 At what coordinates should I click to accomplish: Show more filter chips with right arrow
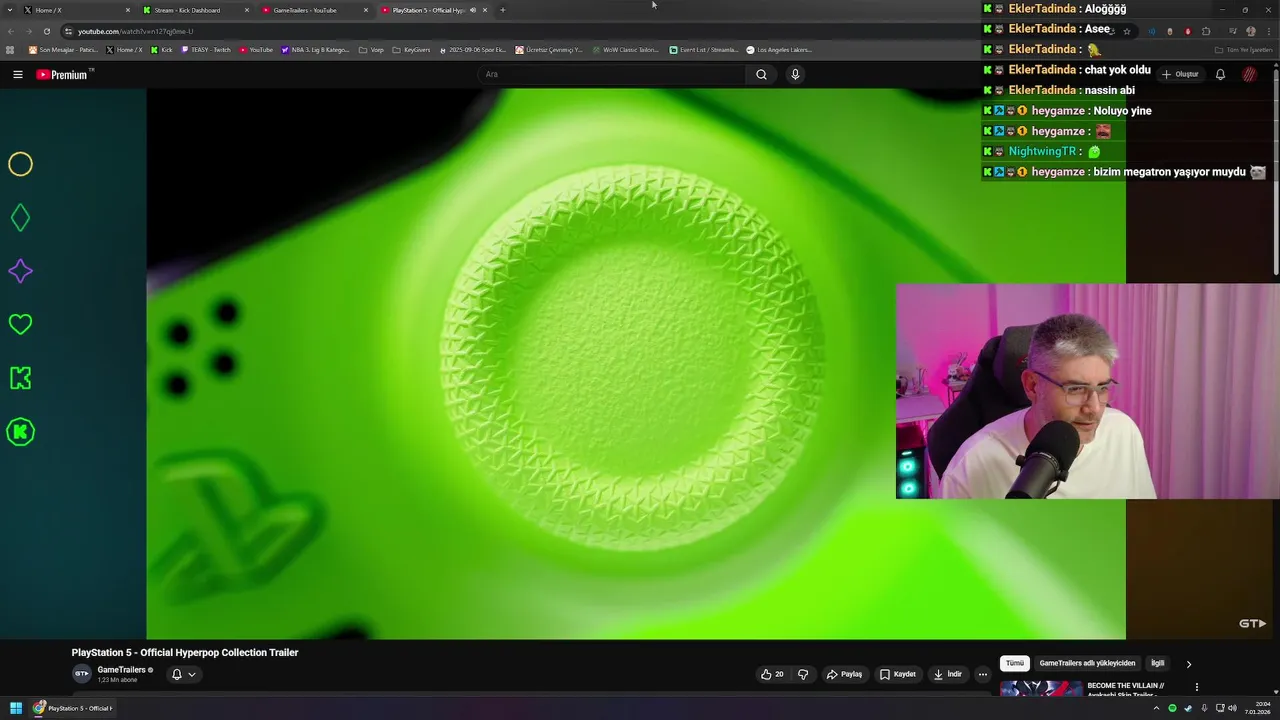click(1189, 664)
